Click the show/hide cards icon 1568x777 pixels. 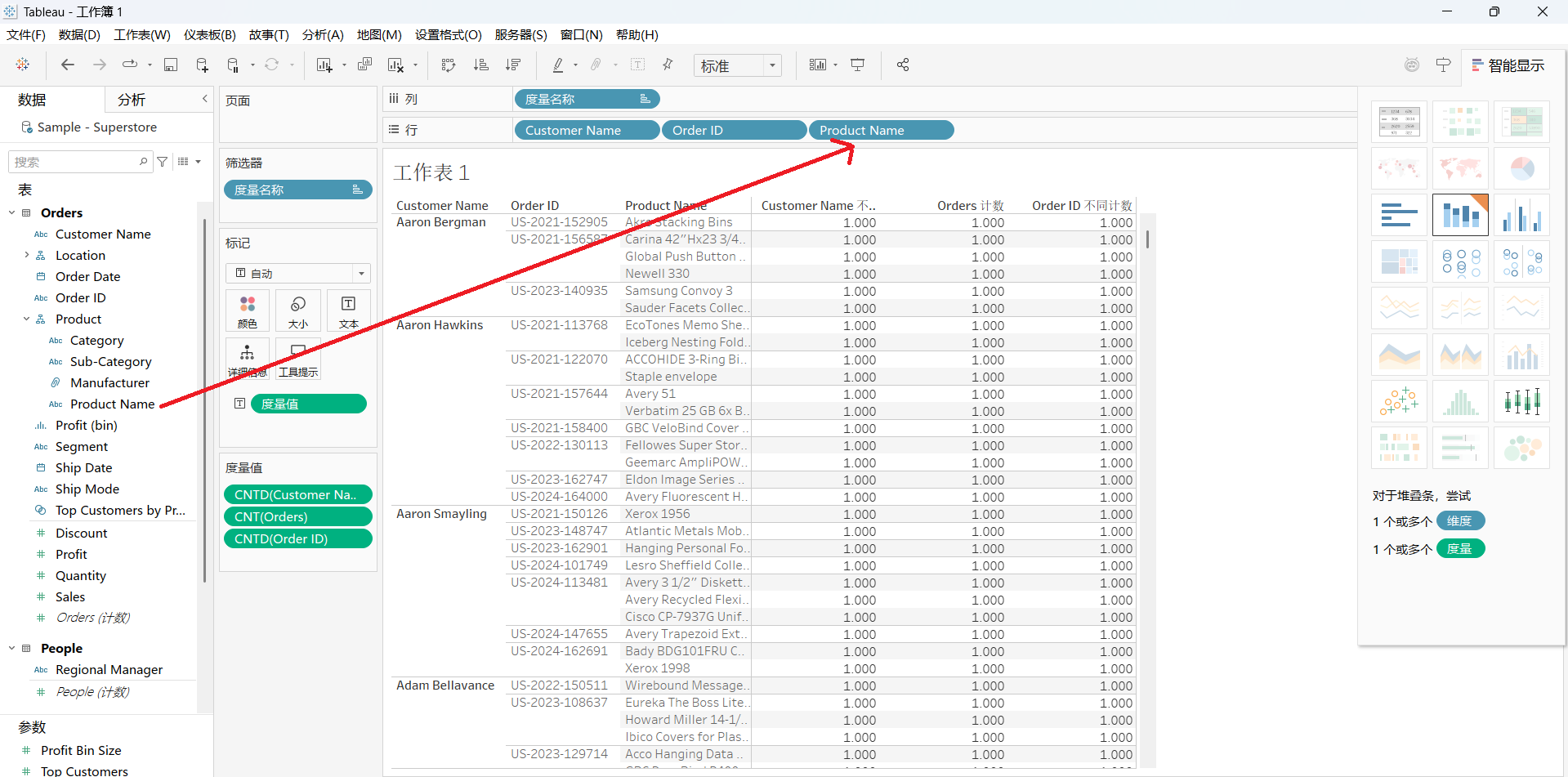817,65
